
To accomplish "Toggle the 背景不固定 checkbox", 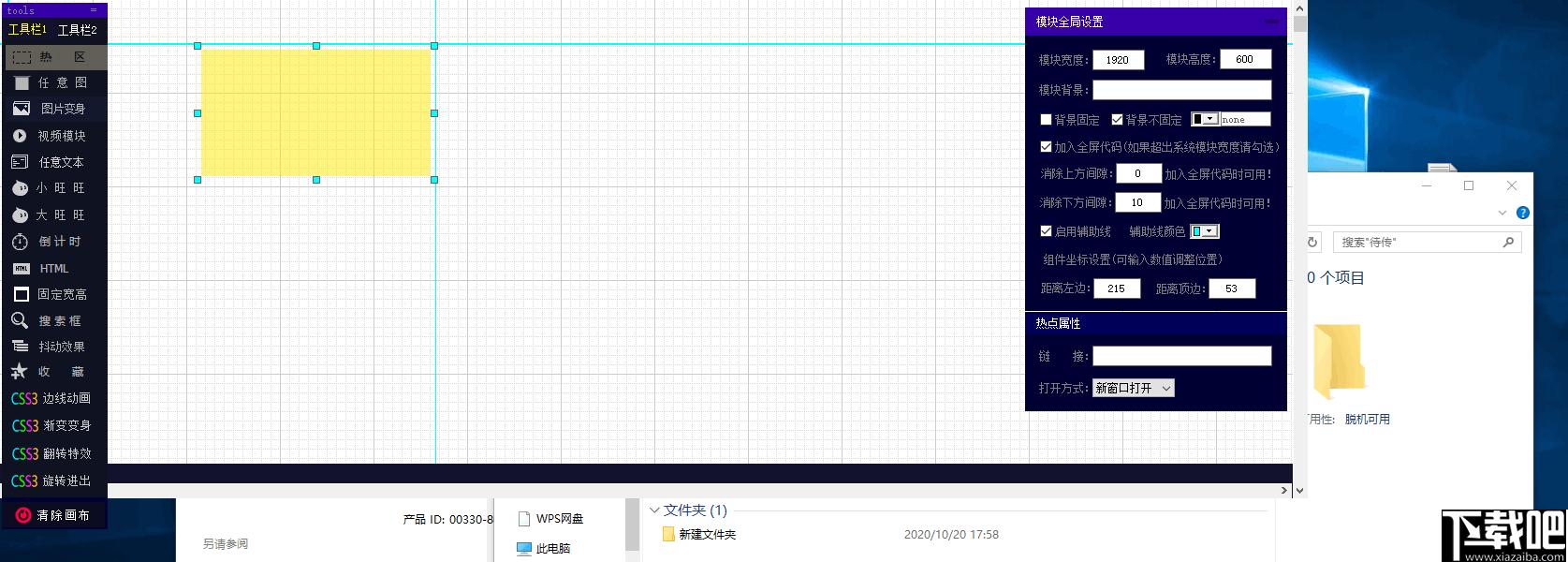I will (x=1117, y=120).
